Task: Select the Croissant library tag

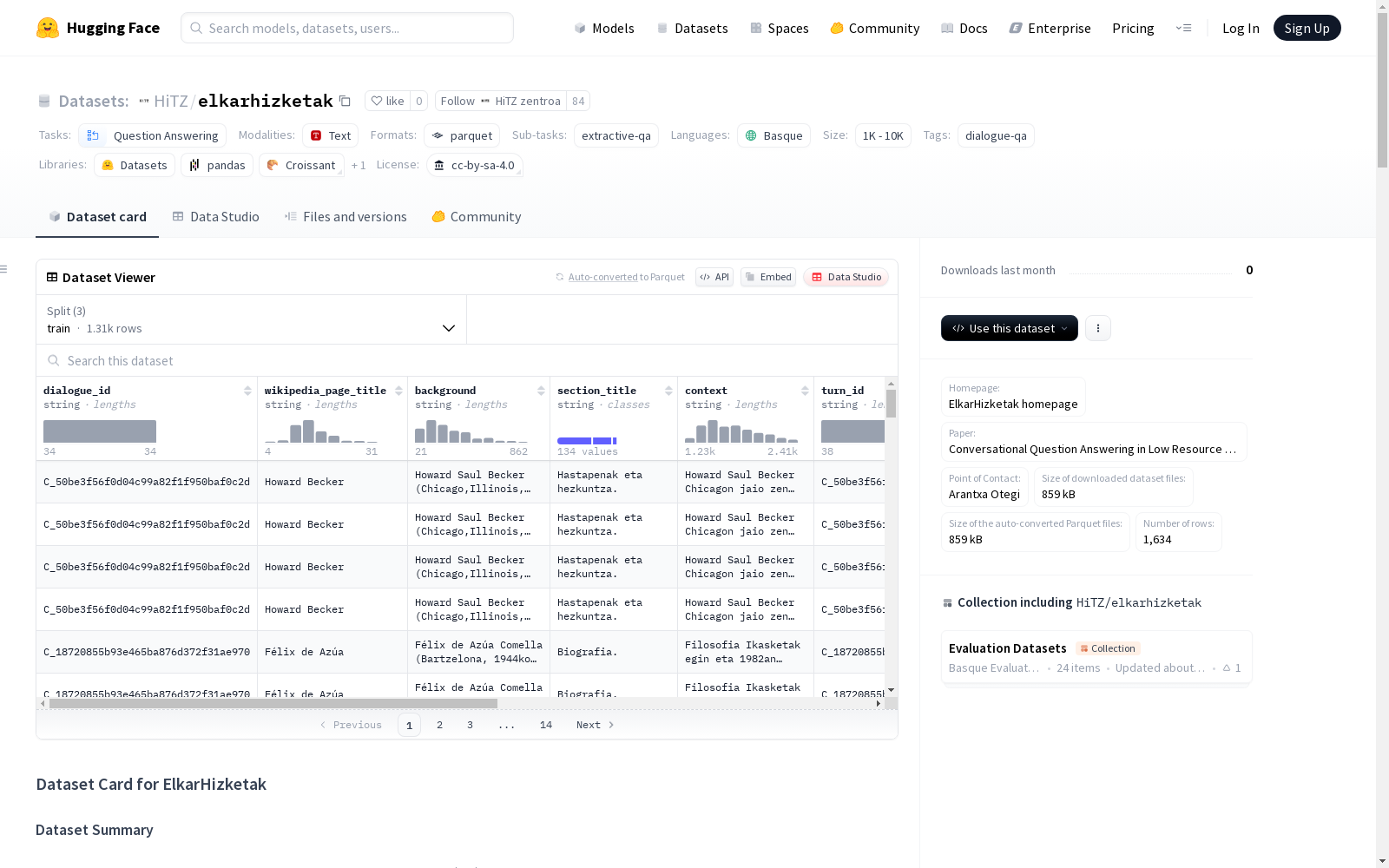Action: (301, 165)
